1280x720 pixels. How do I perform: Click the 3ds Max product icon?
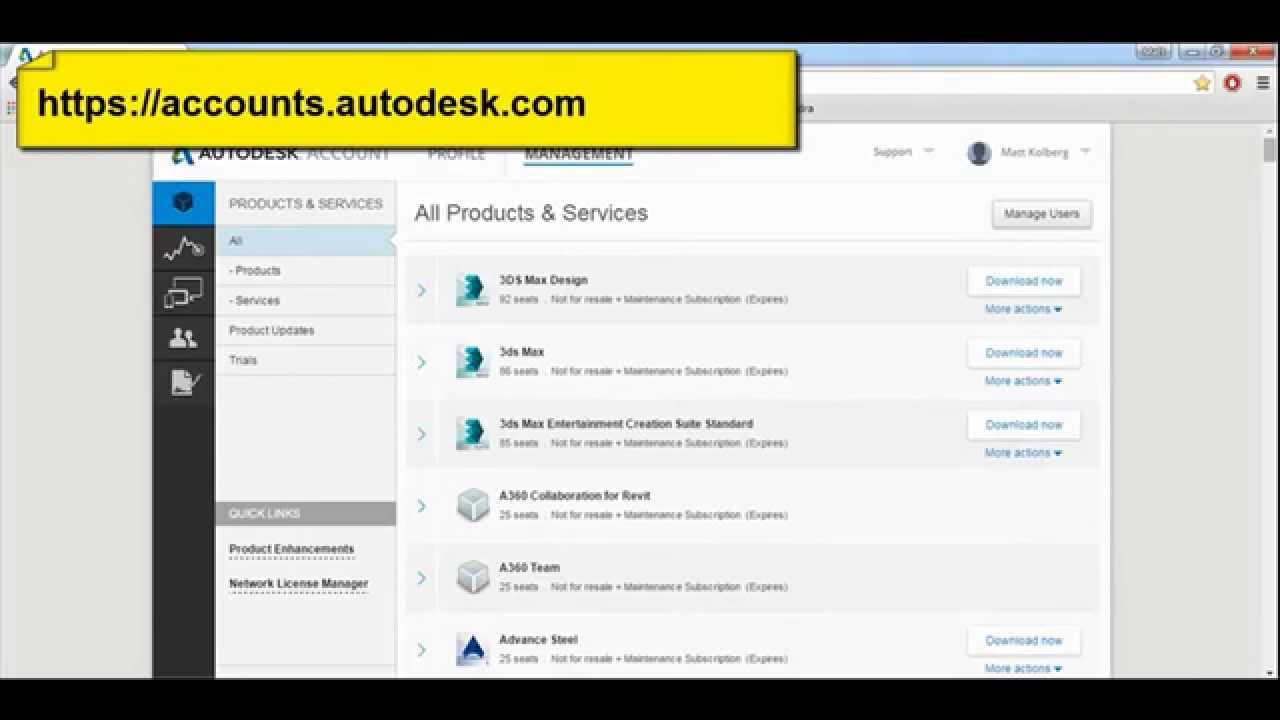(472, 361)
